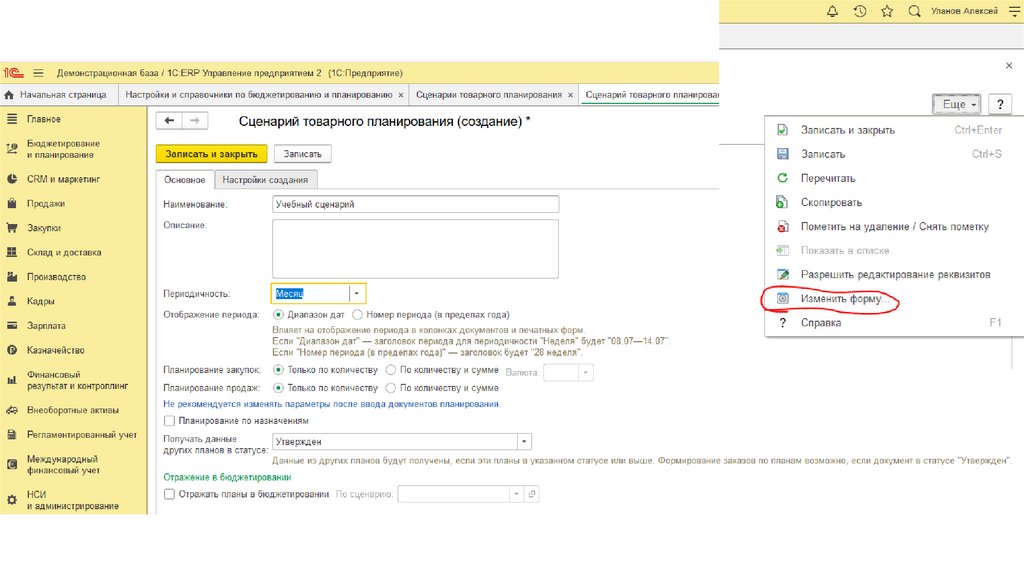1024x574 pixels.
Task: Click the notifications bell icon
Action: pos(832,11)
